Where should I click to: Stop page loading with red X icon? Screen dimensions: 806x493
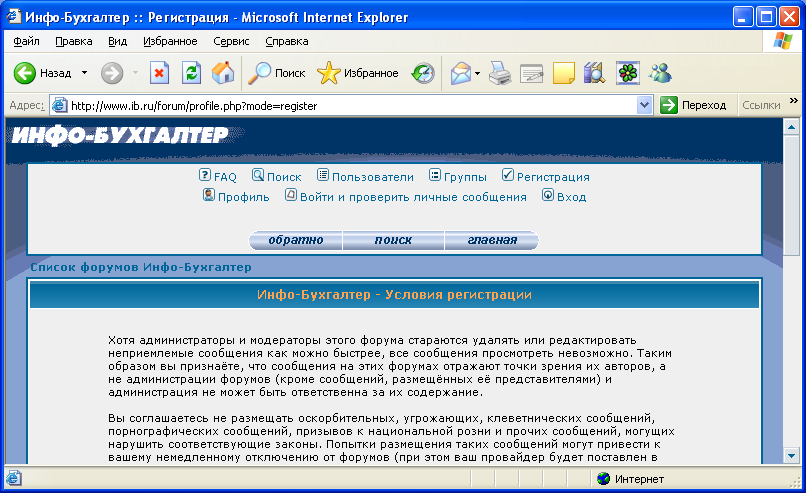[159, 73]
